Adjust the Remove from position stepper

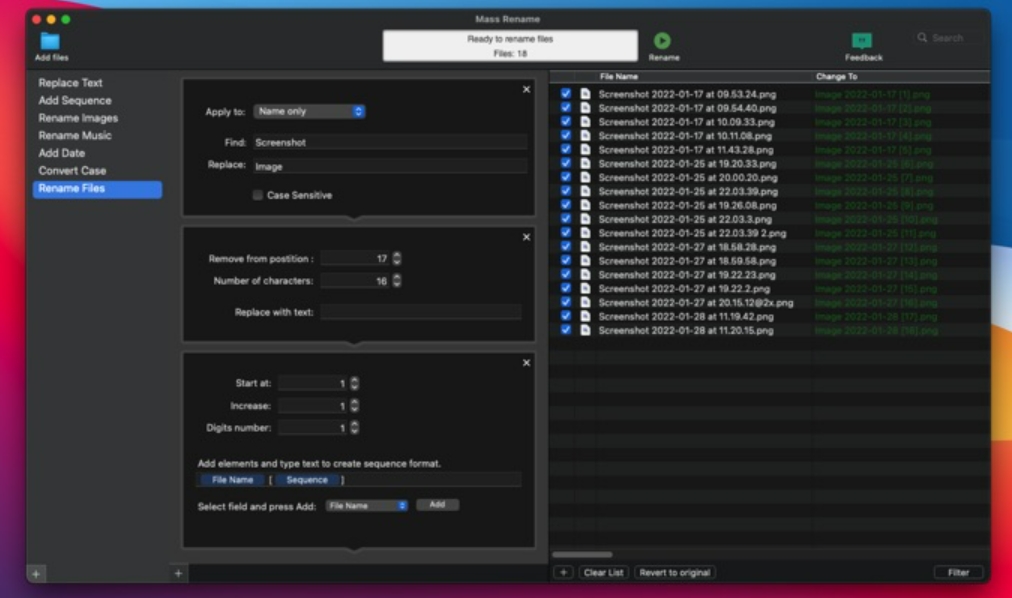396,259
